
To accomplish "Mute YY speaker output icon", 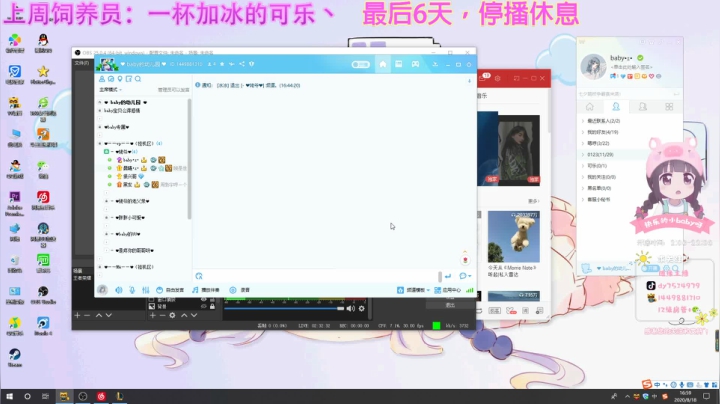I will (119, 290).
